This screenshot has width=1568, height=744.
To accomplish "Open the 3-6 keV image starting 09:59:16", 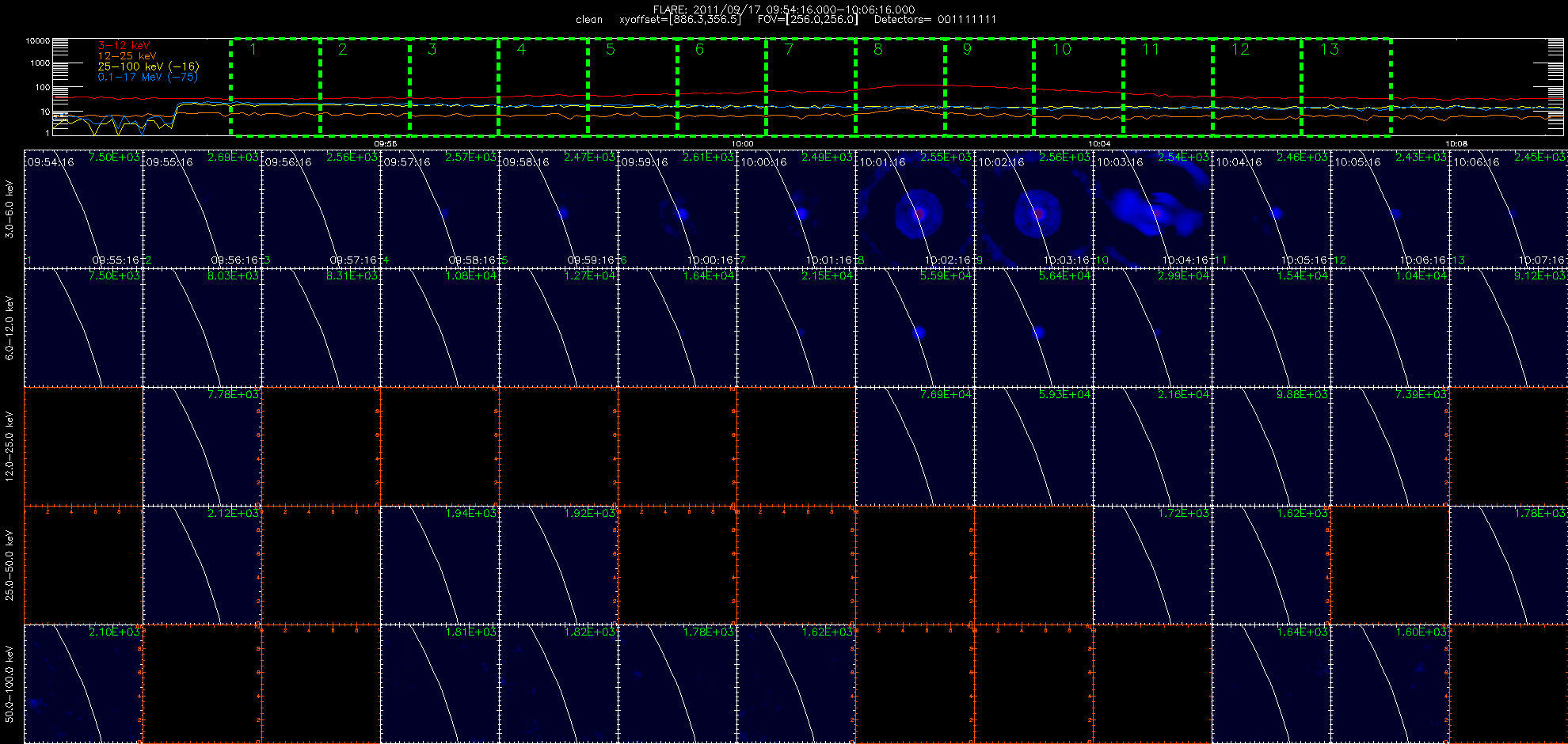I will click(x=677, y=209).
